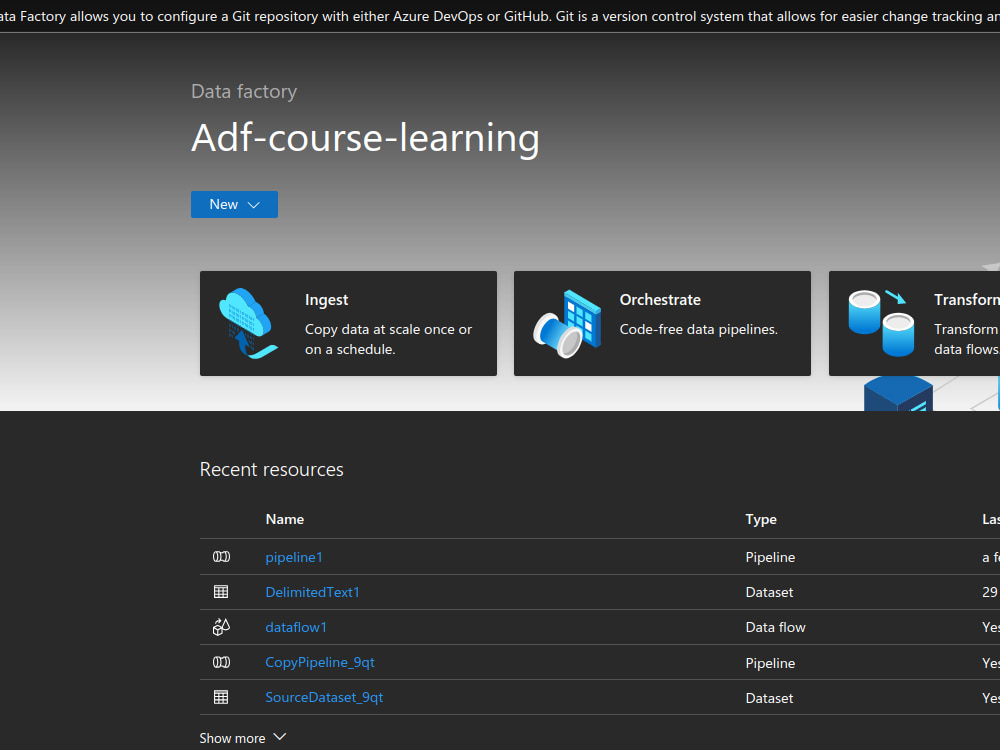
Task: Click the Type column header
Action: point(761,519)
